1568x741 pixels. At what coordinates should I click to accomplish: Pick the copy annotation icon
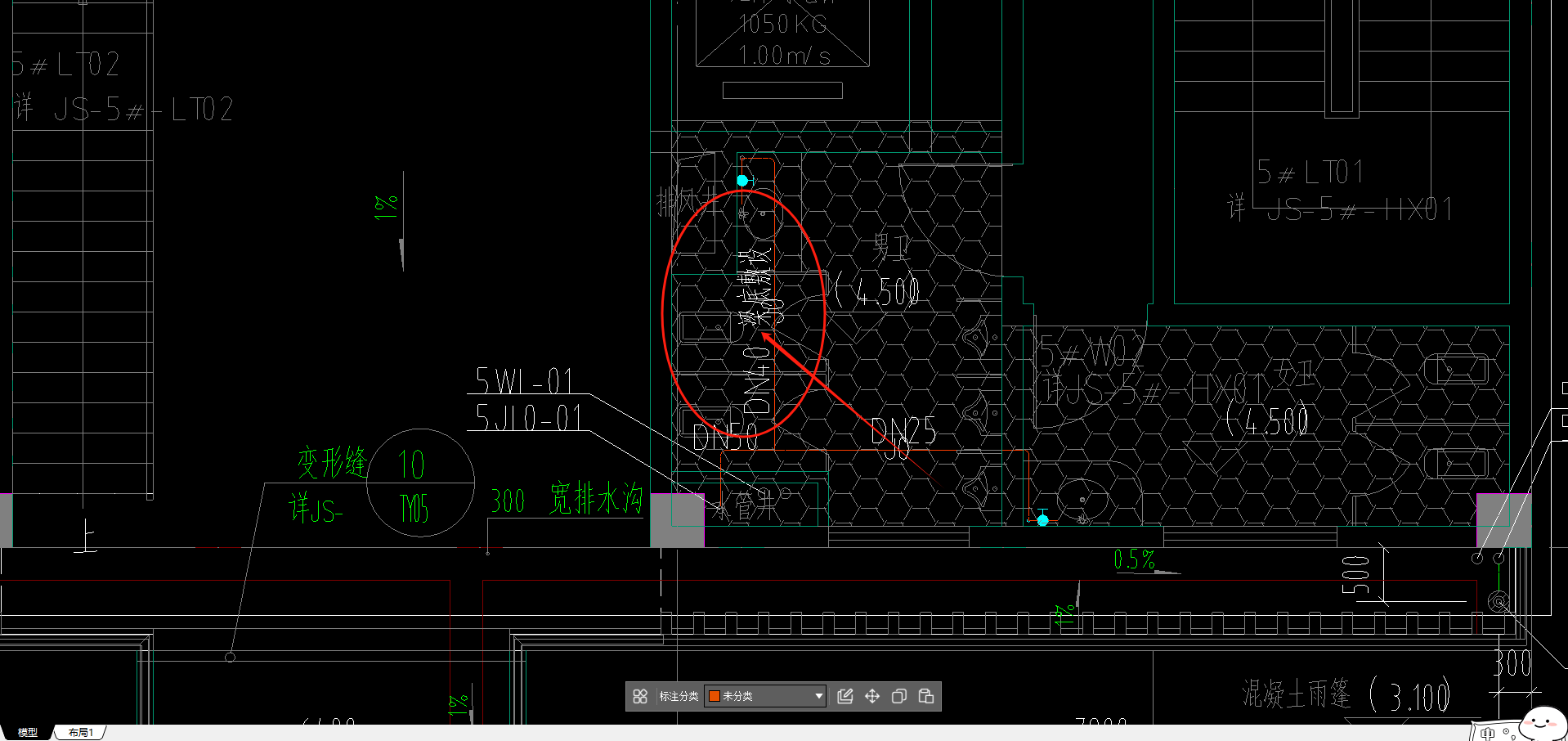899,696
